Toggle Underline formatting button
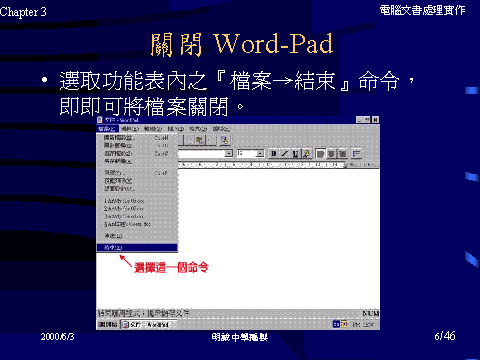 pyautogui.click(x=295, y=154)
